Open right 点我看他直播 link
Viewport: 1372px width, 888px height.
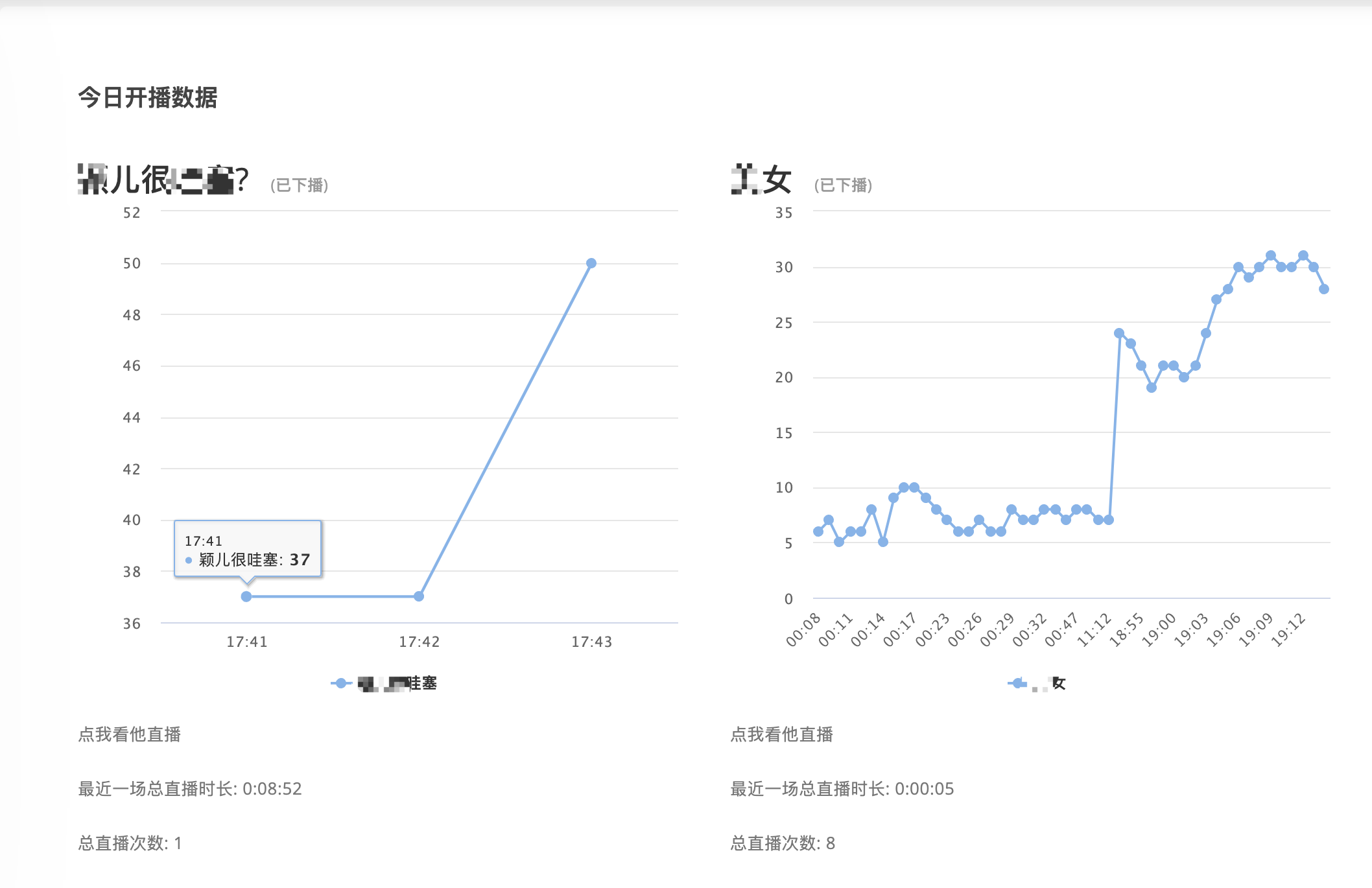click(x=781, y=734)
